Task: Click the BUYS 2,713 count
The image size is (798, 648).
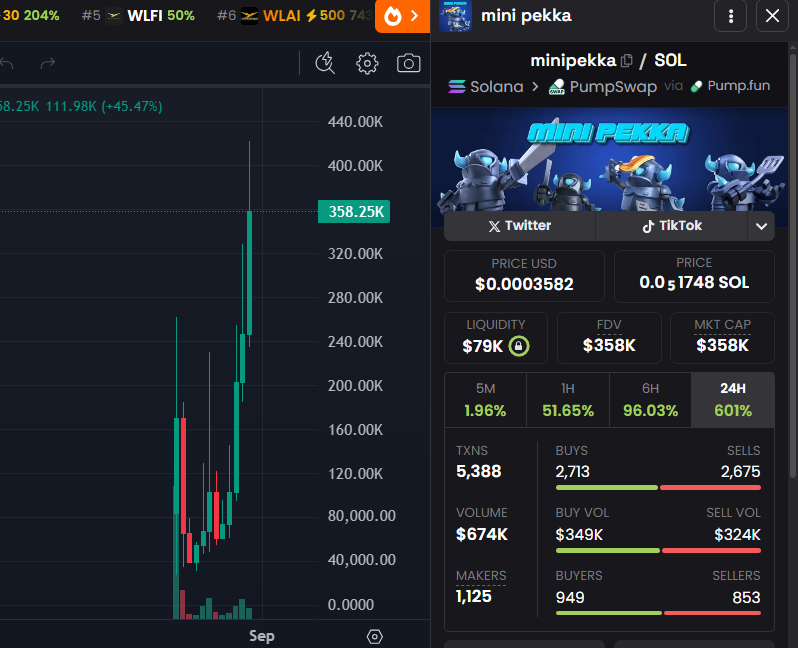Action: [573, 471]
